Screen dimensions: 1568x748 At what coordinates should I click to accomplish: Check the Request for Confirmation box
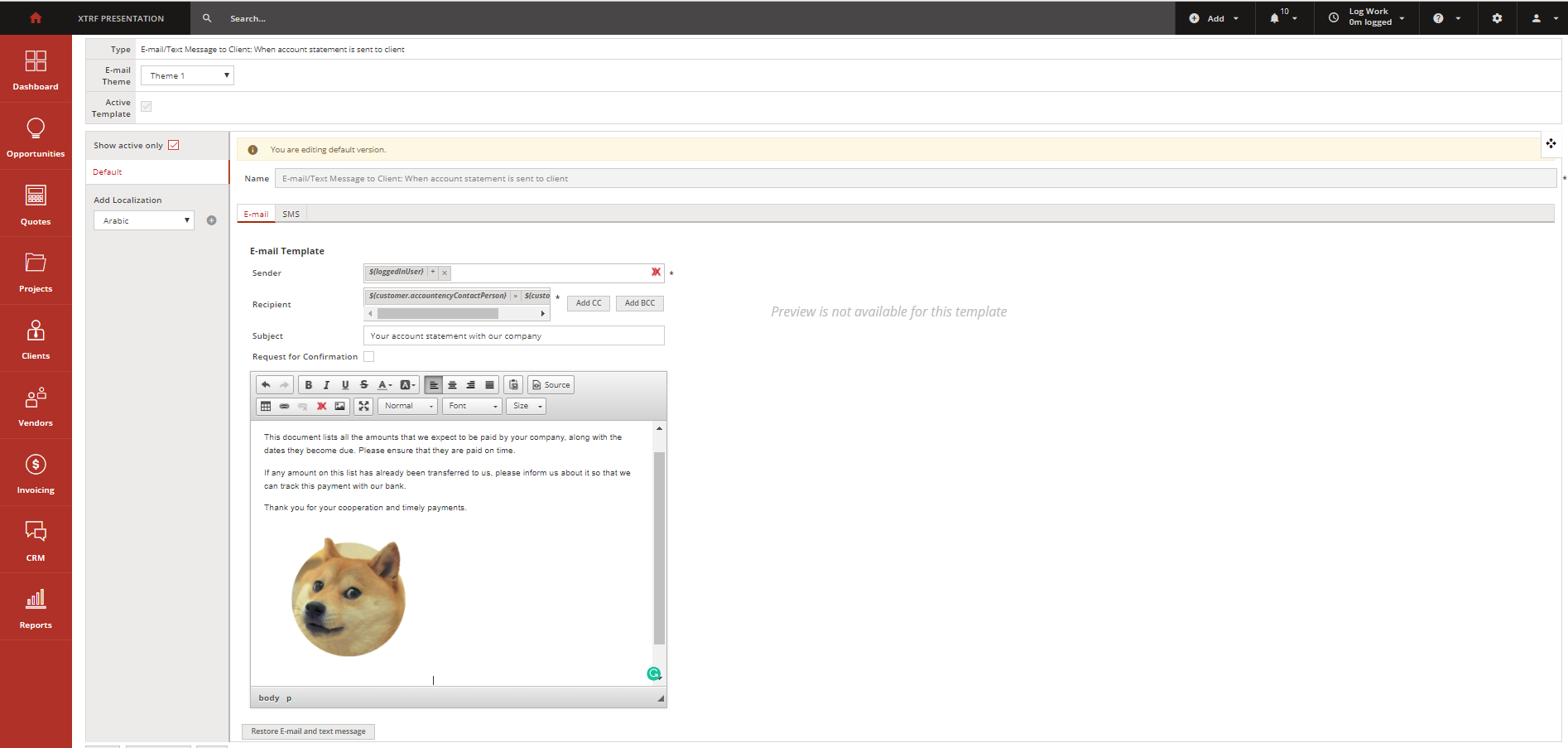(369, 357)
